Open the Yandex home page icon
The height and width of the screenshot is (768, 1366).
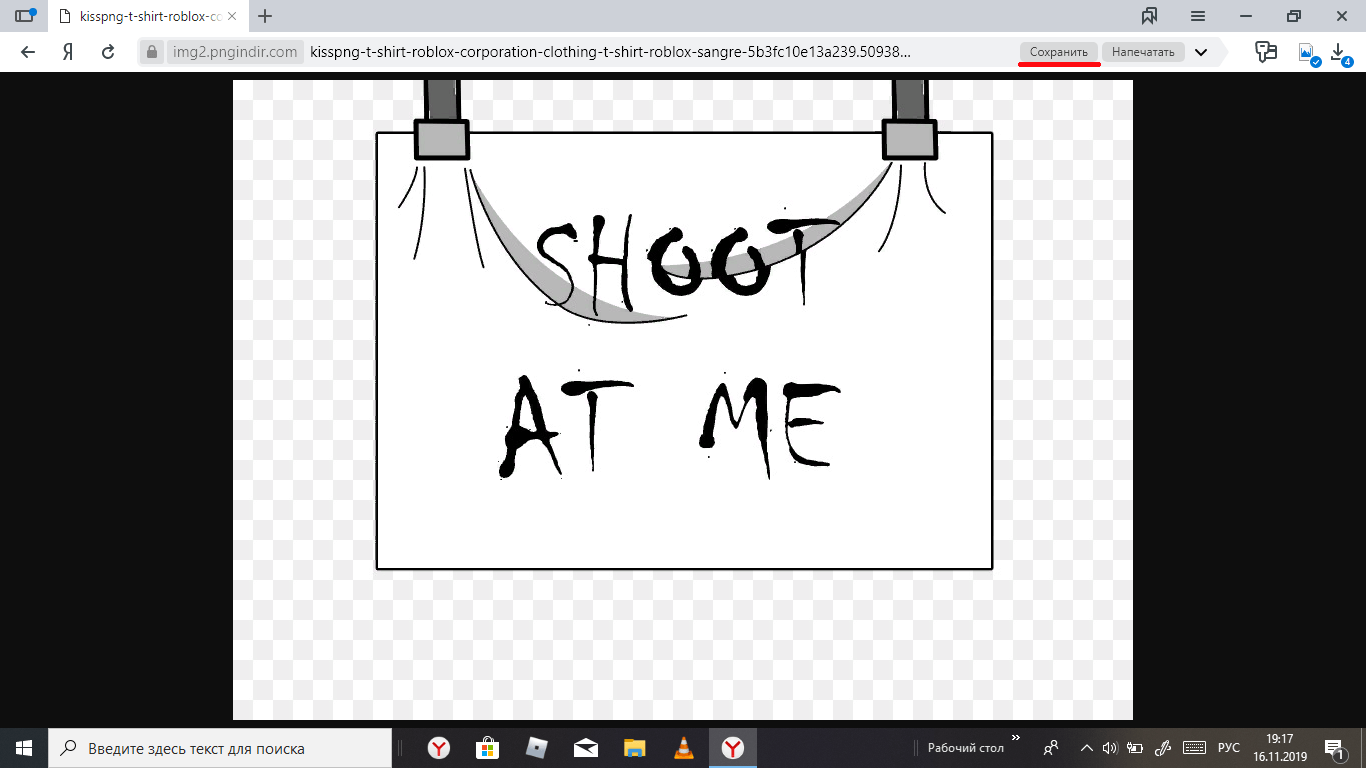[68, 52]
